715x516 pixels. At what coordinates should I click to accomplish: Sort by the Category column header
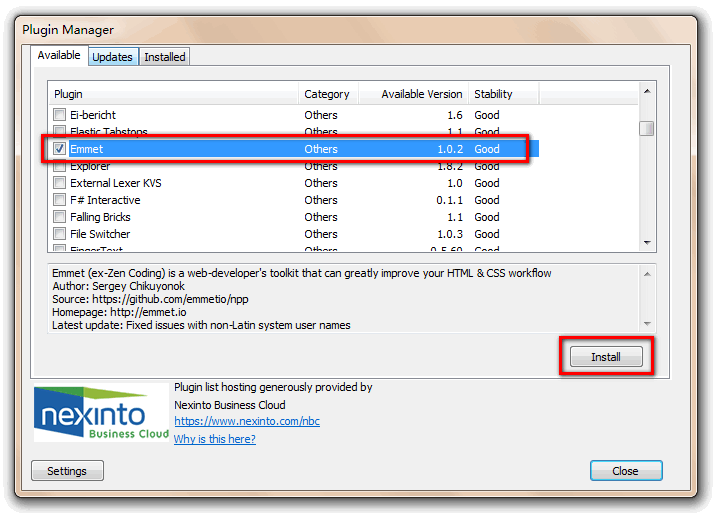pyautogui.click(x=328, y=94)
